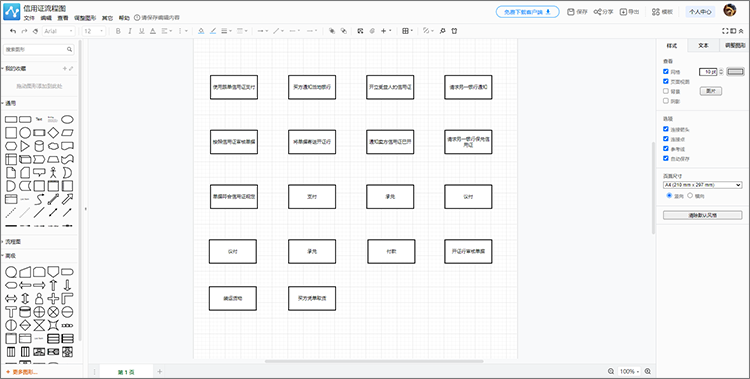Collapse the toolbar with double chevron

pyautogui.click(x=741, y=31)
